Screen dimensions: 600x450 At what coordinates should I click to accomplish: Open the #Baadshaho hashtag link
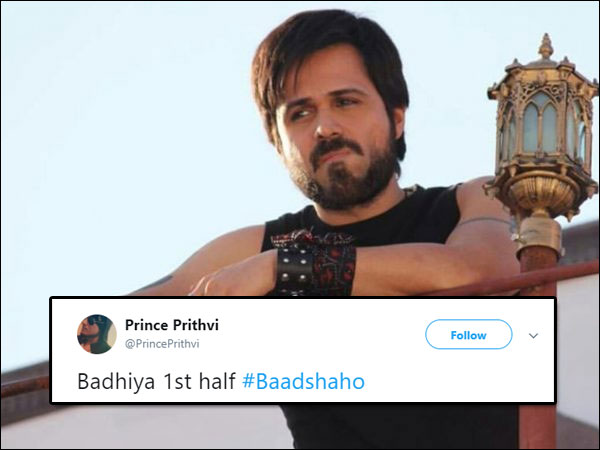[x=303, y=382]
